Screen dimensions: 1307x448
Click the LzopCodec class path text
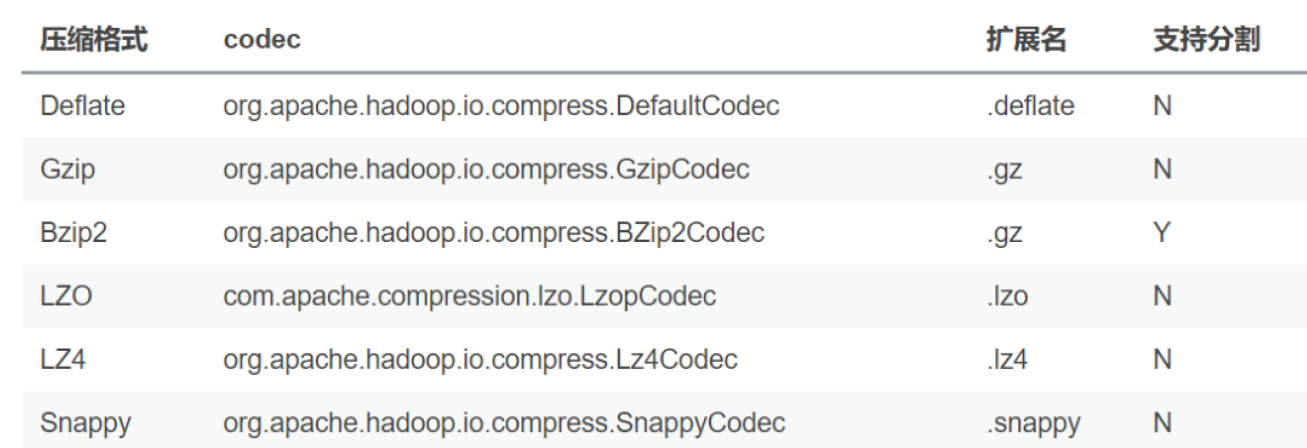click(469, 296)
